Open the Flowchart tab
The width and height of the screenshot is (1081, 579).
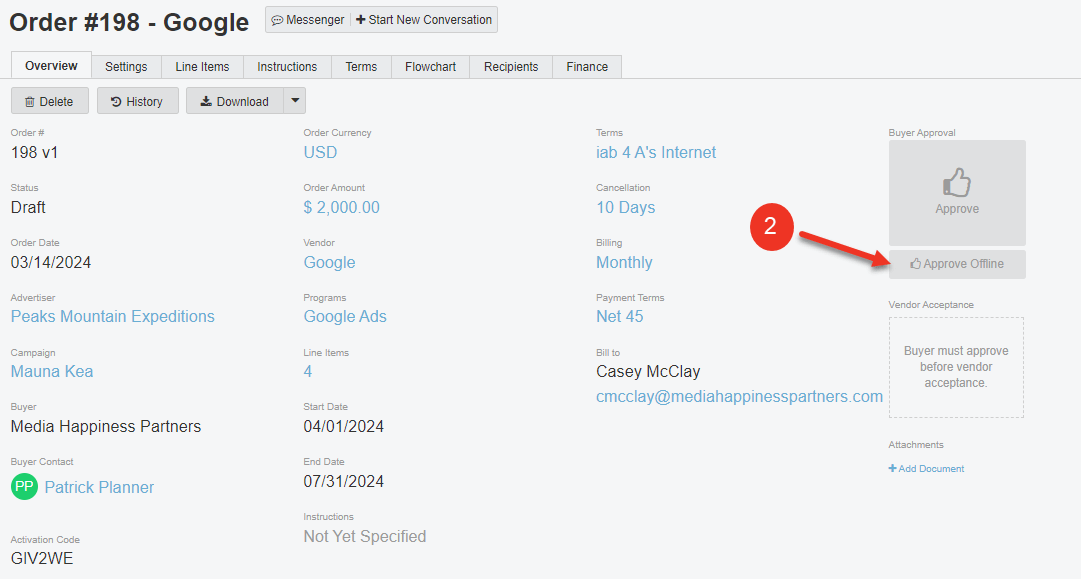tap(430, 66)
